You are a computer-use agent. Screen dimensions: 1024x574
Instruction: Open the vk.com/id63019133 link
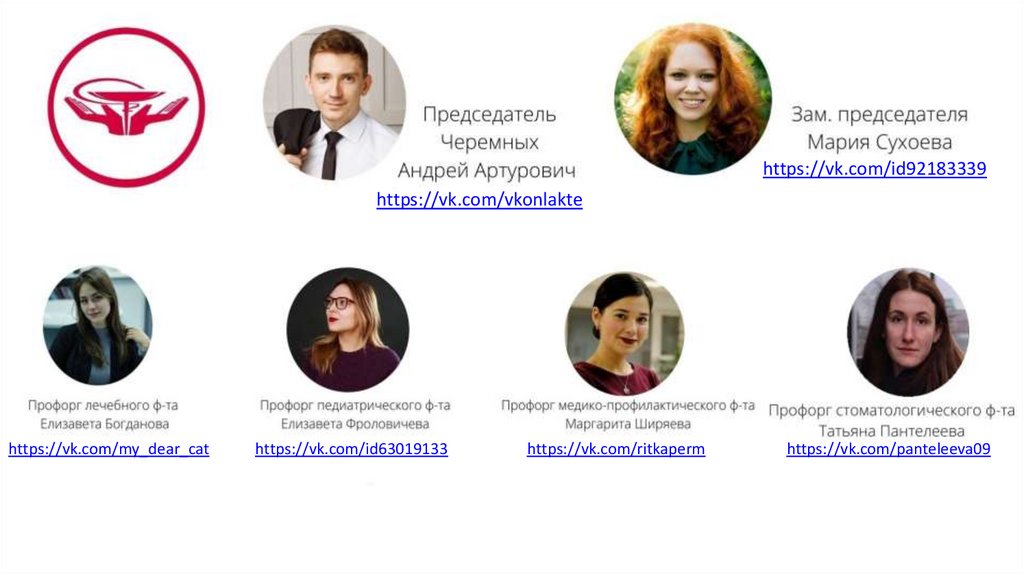(351, 449)
